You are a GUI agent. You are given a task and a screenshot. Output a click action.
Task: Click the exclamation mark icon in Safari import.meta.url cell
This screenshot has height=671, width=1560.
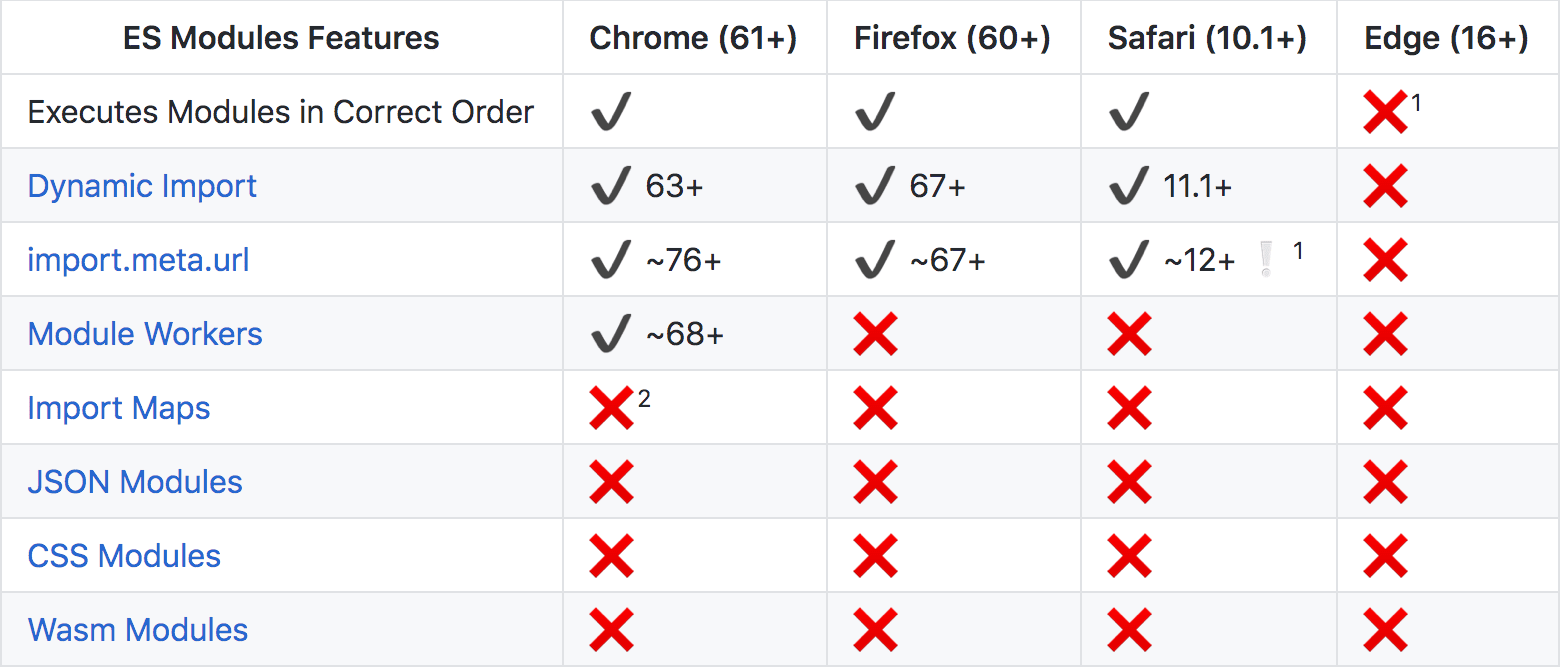1266,260
